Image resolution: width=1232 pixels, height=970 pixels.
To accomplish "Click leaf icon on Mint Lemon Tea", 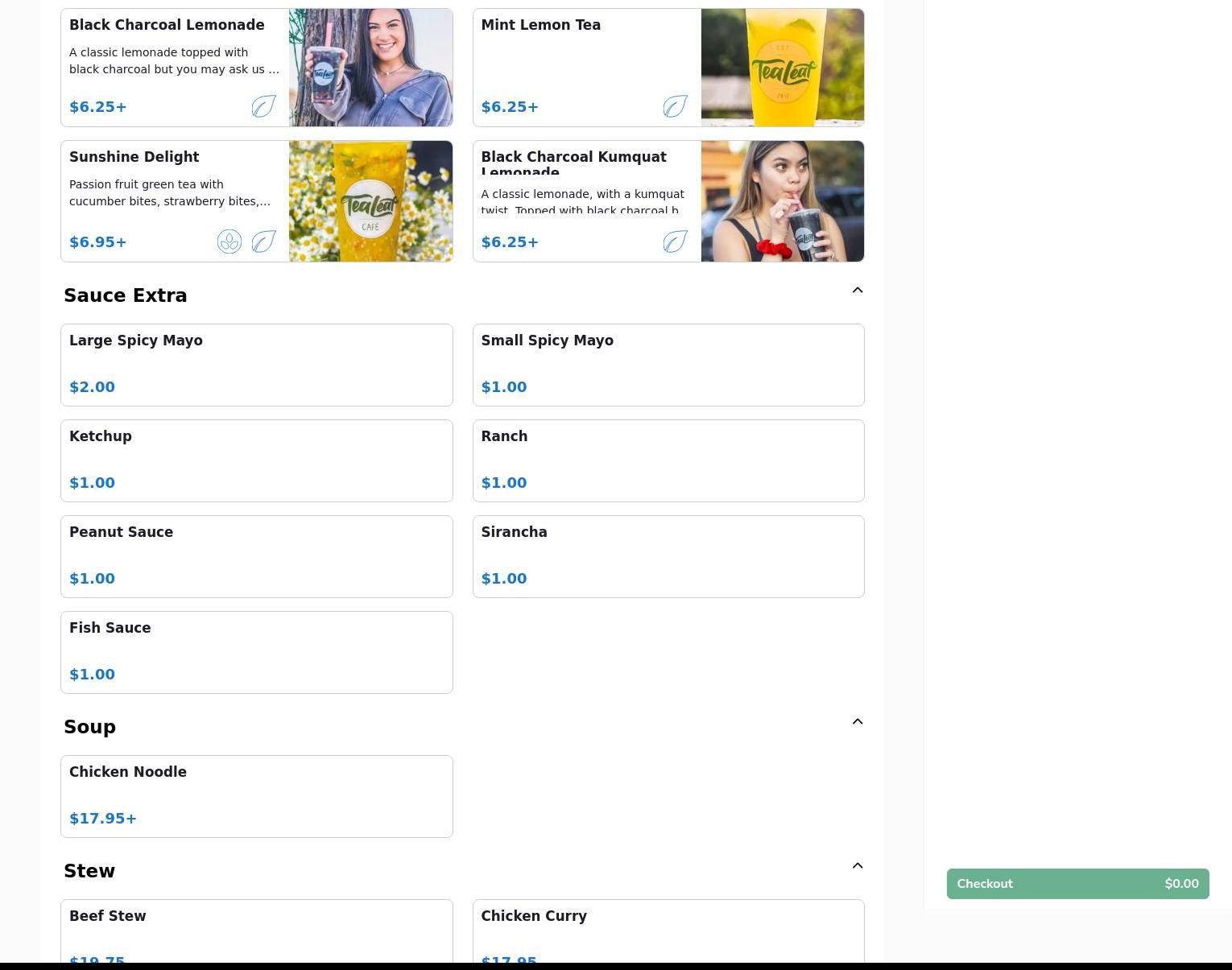I will [x=675, y=106].
